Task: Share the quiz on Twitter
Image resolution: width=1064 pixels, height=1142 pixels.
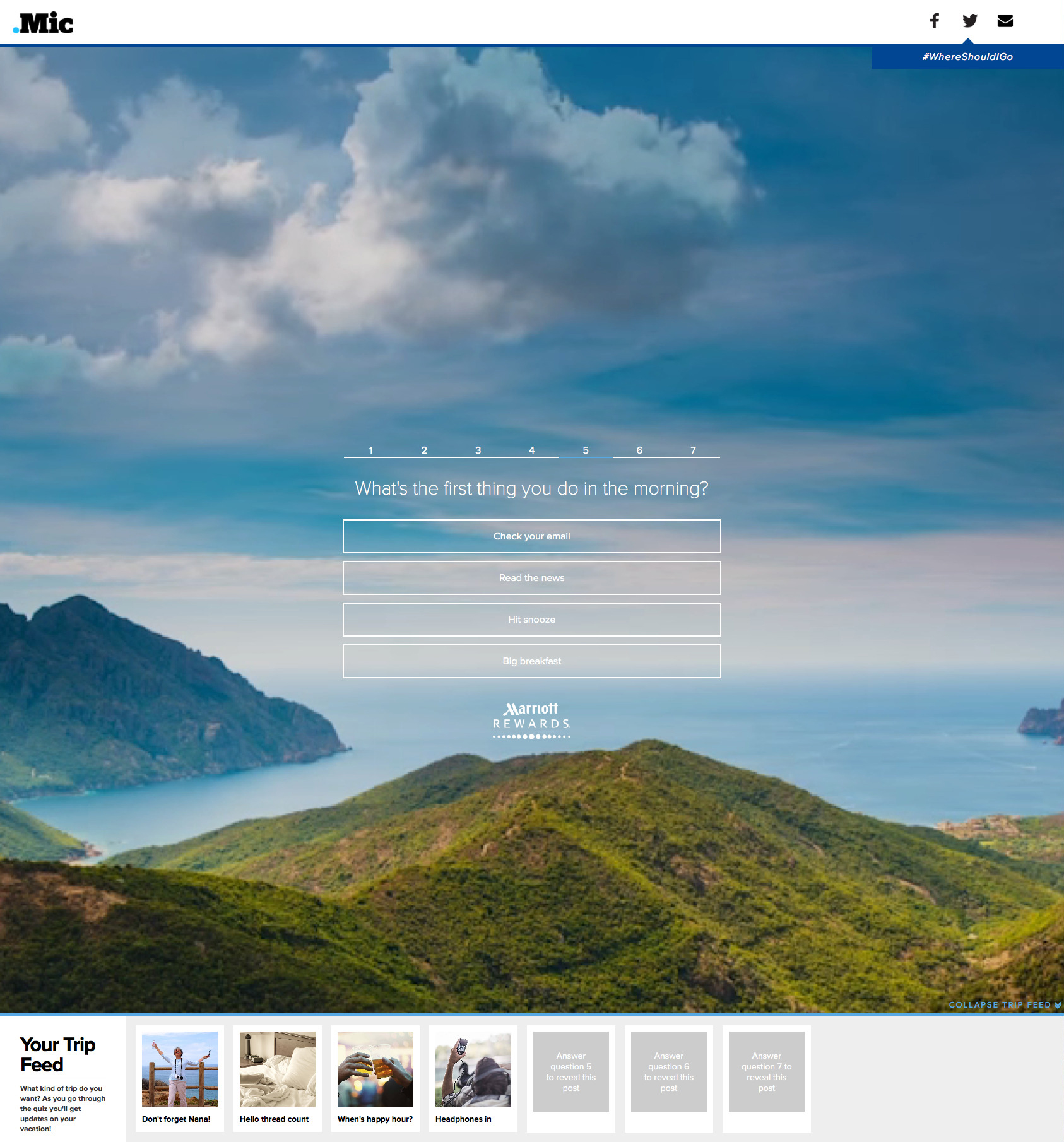Action: (x=969, y=21)
